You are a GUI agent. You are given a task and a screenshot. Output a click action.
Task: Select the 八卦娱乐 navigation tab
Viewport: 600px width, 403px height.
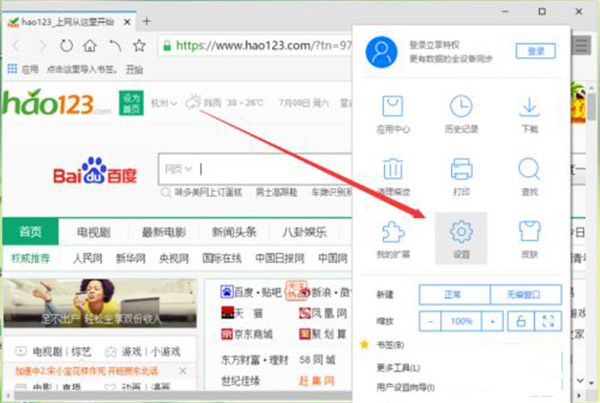pos(305,232)
